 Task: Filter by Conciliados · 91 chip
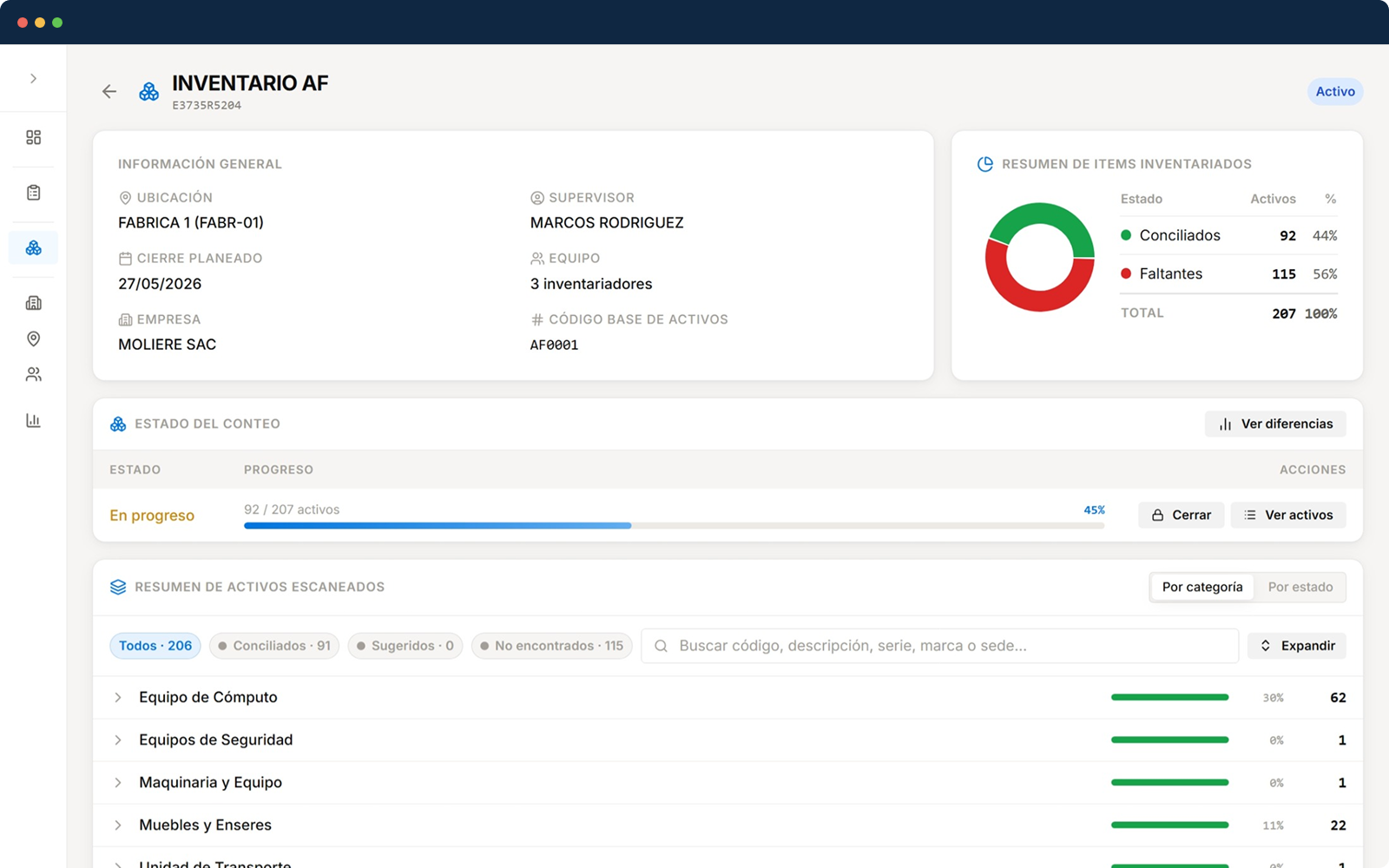(x=274, y=646)
